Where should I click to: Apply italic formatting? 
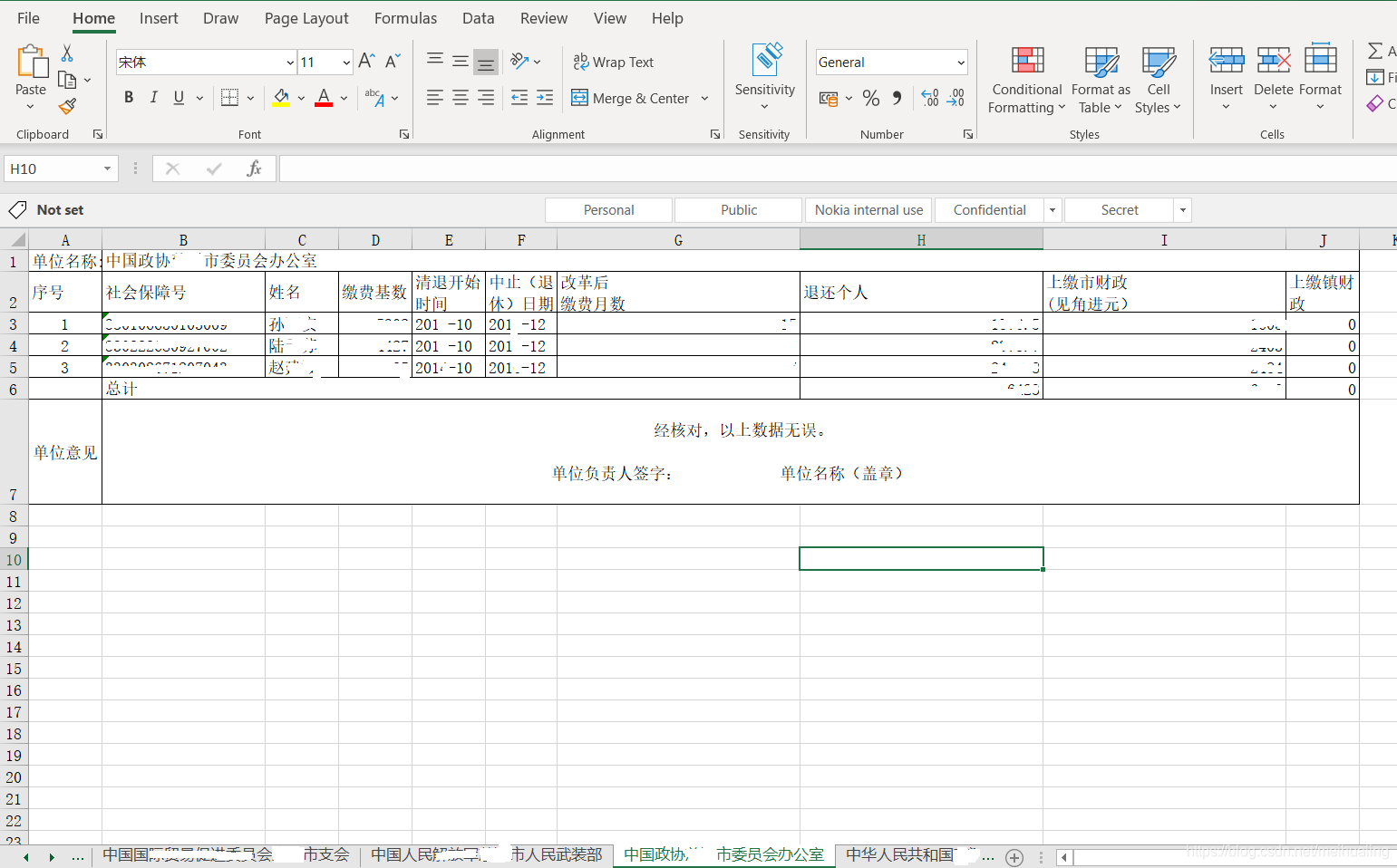pyautogui.click(x=153, y=97)
